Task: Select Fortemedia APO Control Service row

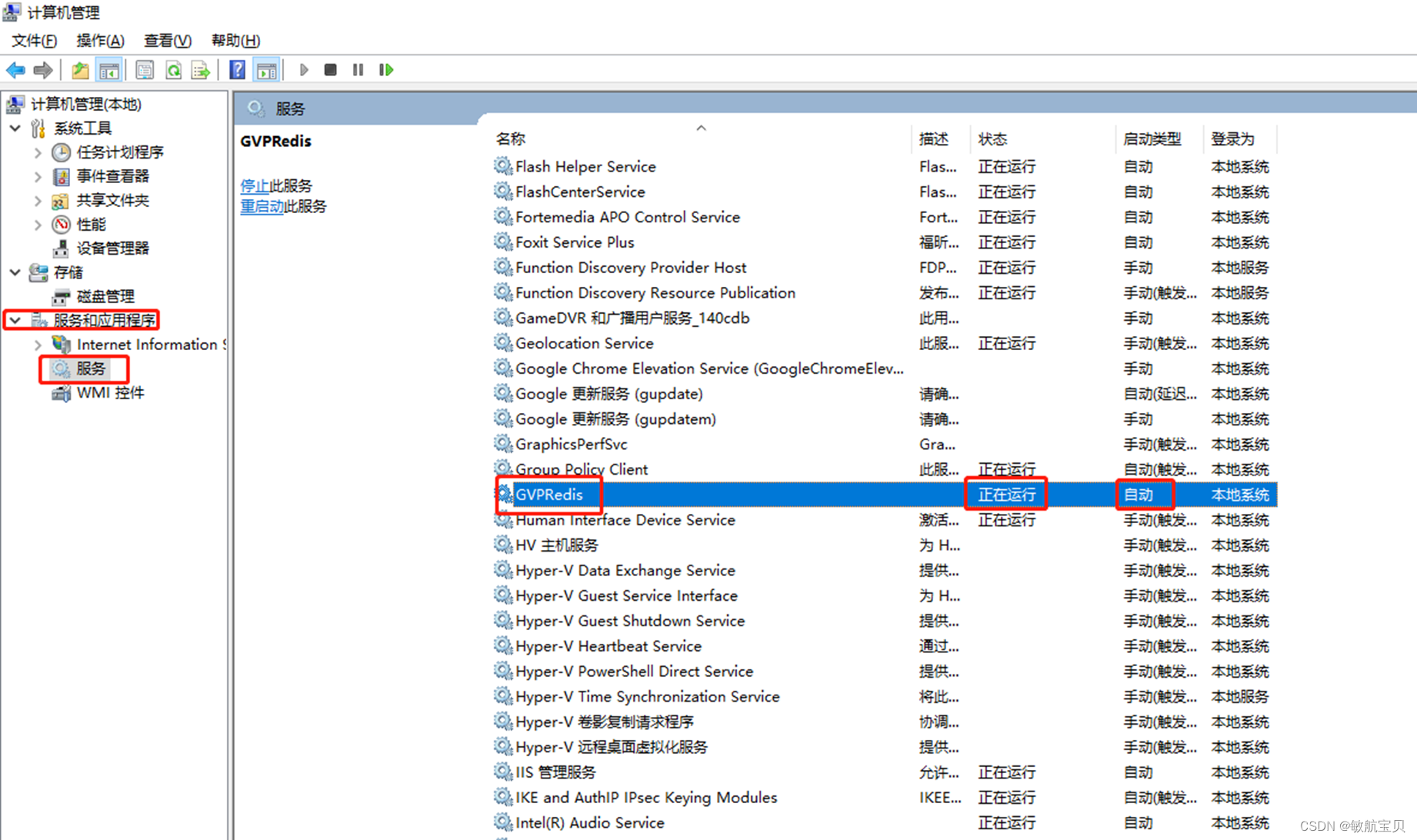Action: pyautogui.click(x=885, y=217)
